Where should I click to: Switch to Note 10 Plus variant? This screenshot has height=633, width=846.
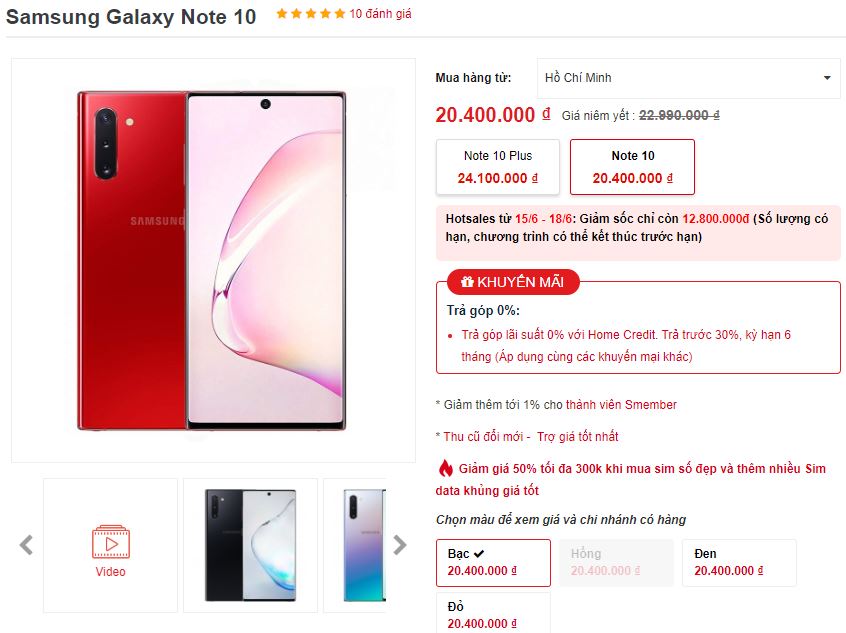click(497, 167)
